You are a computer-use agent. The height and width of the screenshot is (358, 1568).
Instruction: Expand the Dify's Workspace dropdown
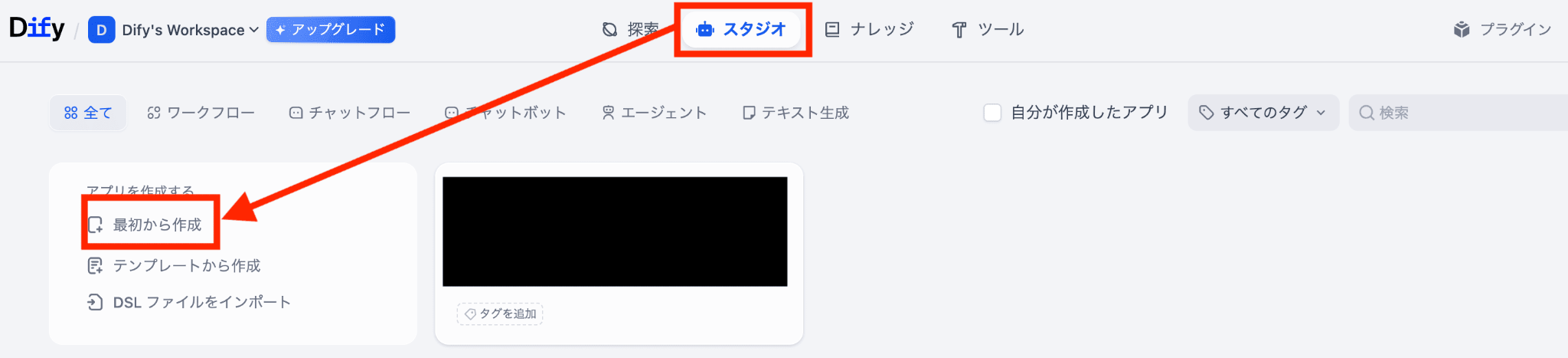(190, 30)
